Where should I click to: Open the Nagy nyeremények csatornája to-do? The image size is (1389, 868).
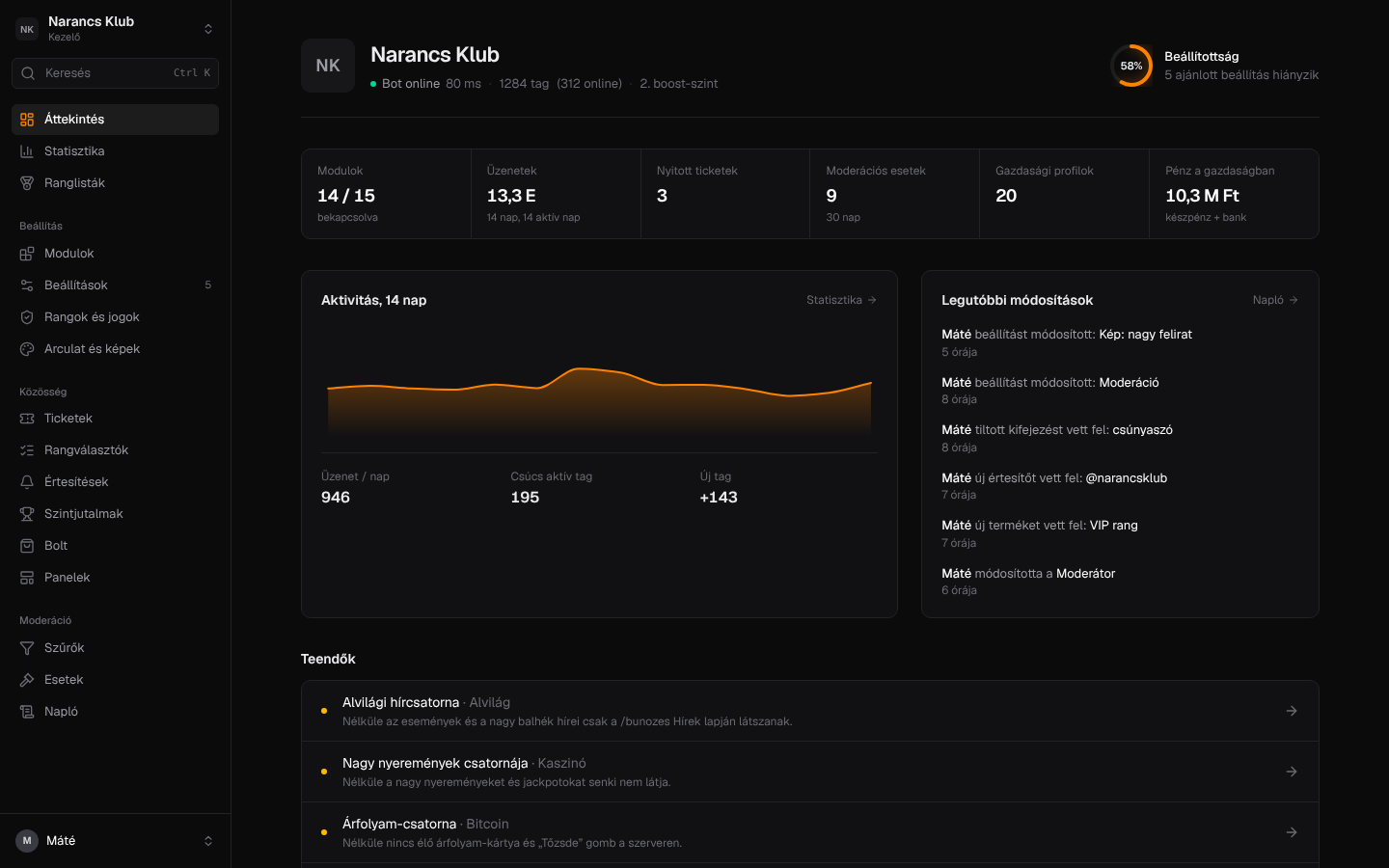pyautogui.click(x=810, y=772)
